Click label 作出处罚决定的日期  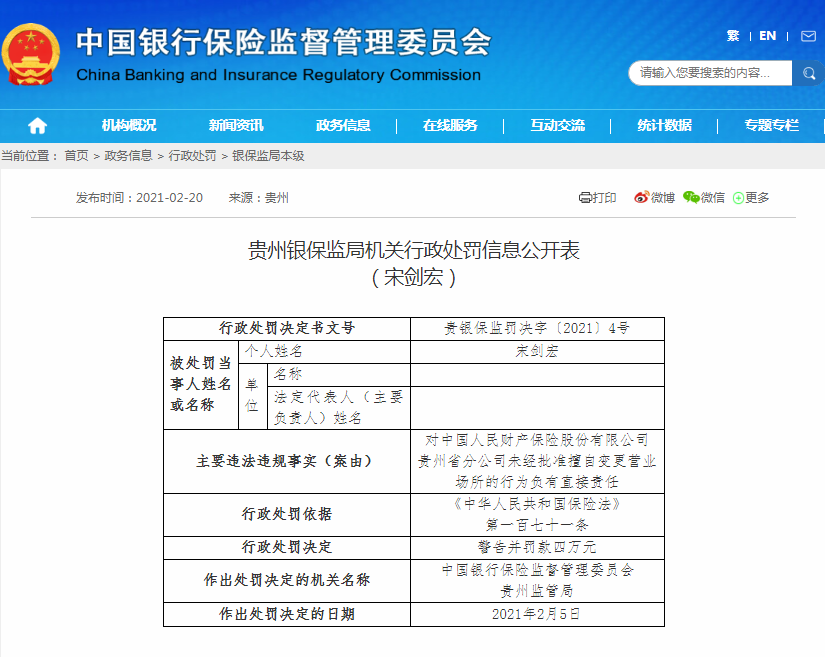pyautogui.click(x=287, y=614)
